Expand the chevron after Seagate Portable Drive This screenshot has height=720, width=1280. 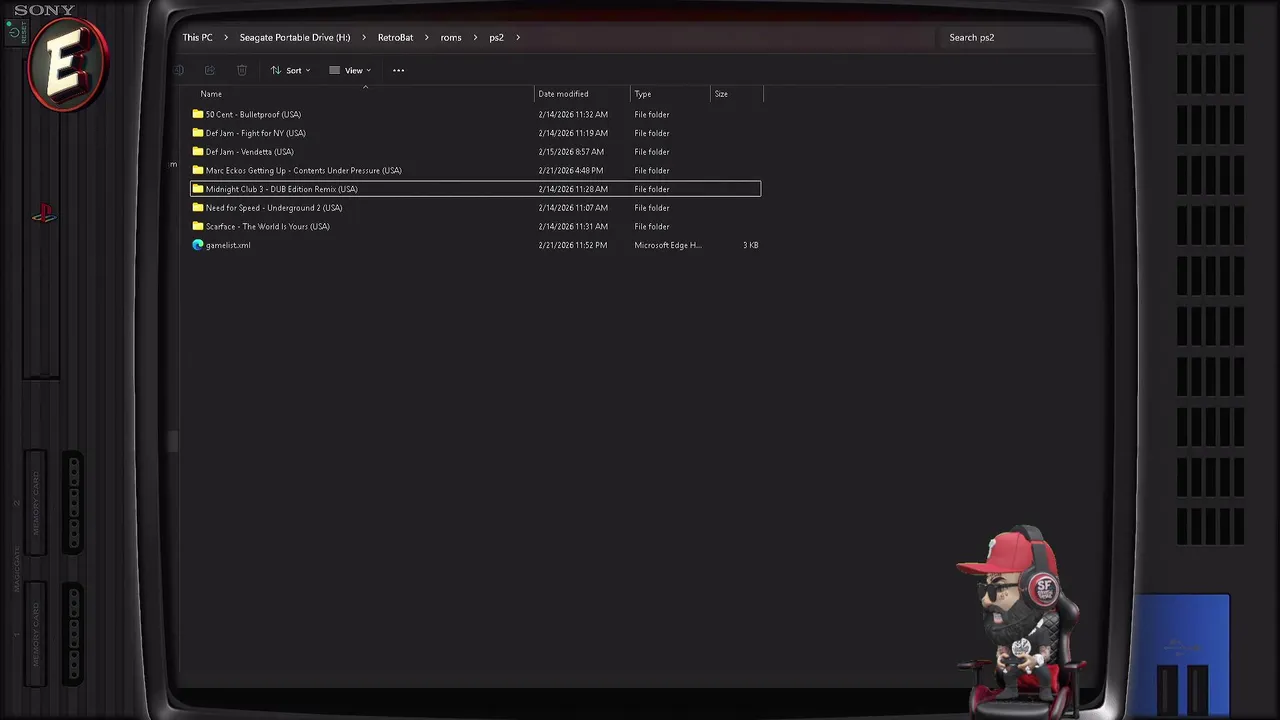(364, 37)
